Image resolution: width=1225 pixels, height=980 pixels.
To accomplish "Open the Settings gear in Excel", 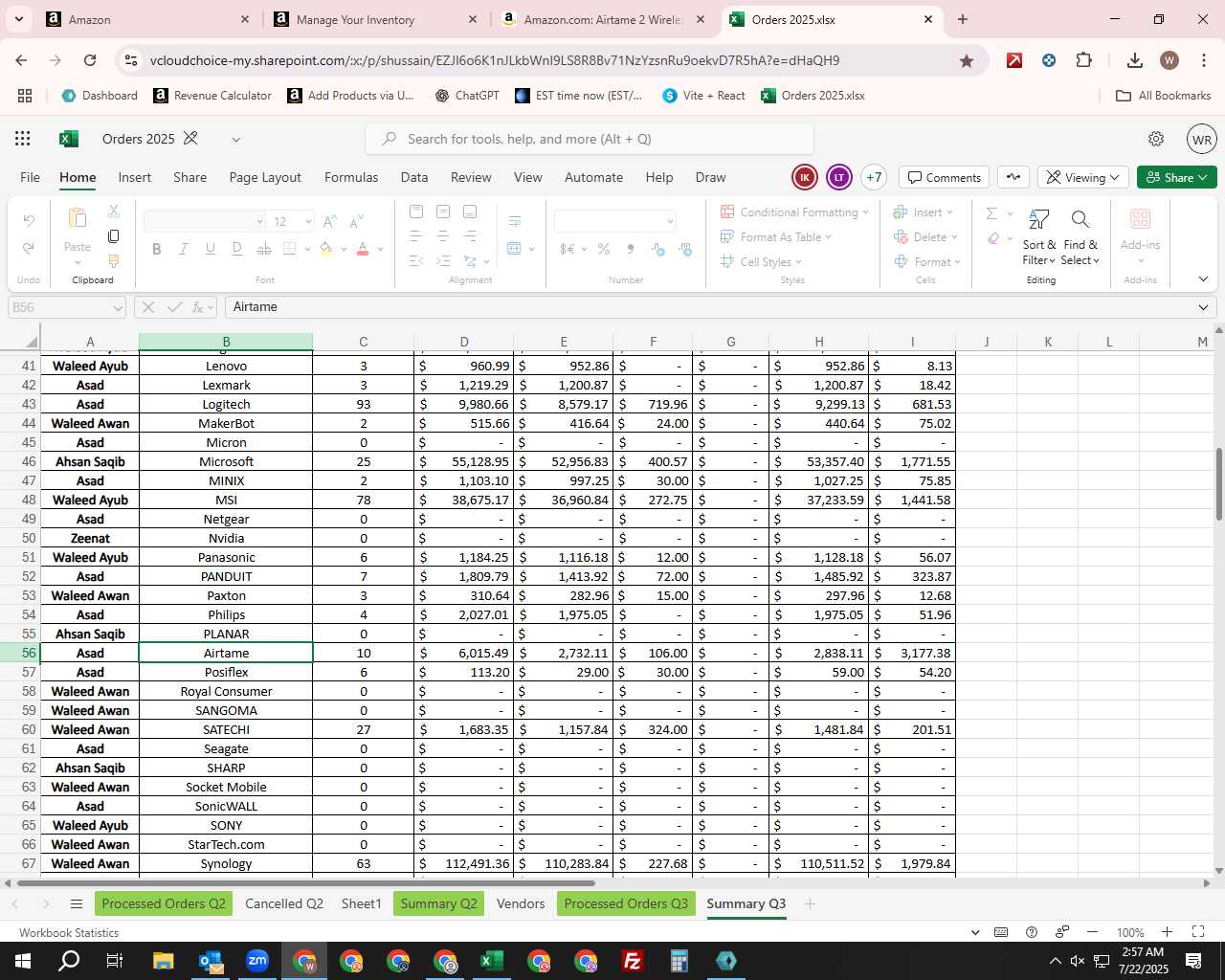I will 1156,139.
